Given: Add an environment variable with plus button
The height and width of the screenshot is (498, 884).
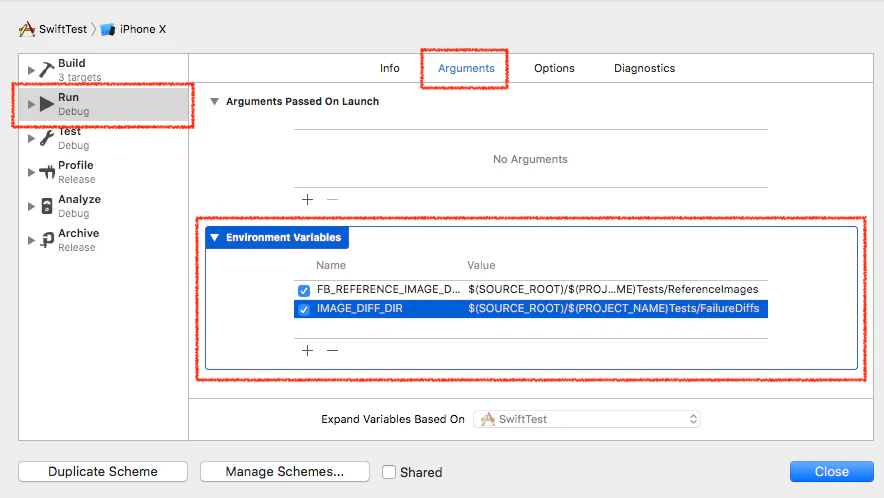Looking at the screenshot, I should [307, 350].
